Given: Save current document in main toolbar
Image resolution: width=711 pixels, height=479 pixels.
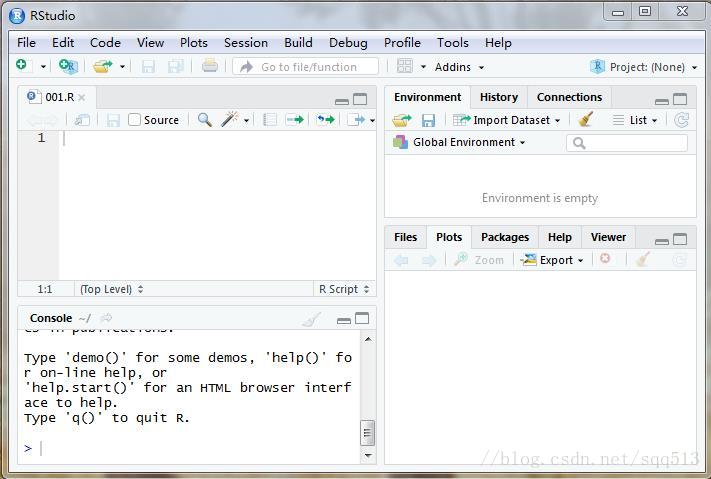Looking at the screenshot, I should [x=148, y=67].
